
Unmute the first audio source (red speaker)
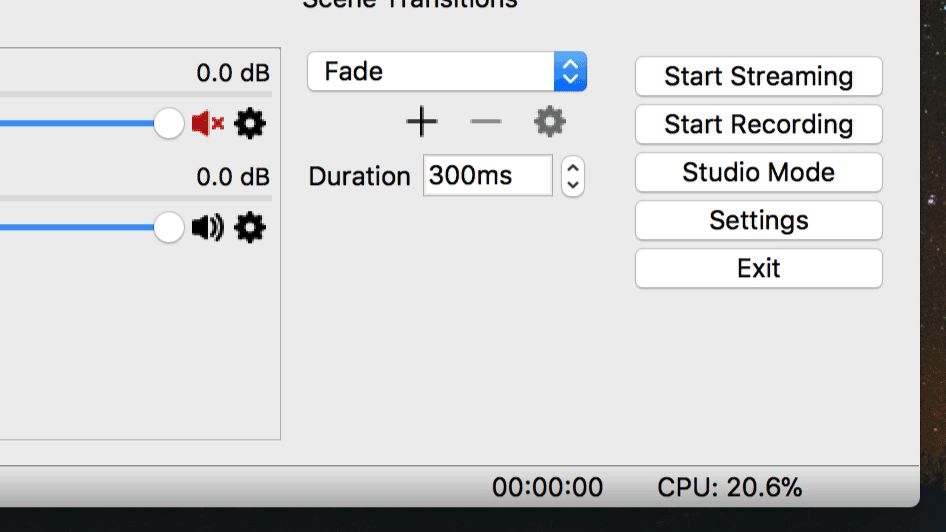[208, 124]
